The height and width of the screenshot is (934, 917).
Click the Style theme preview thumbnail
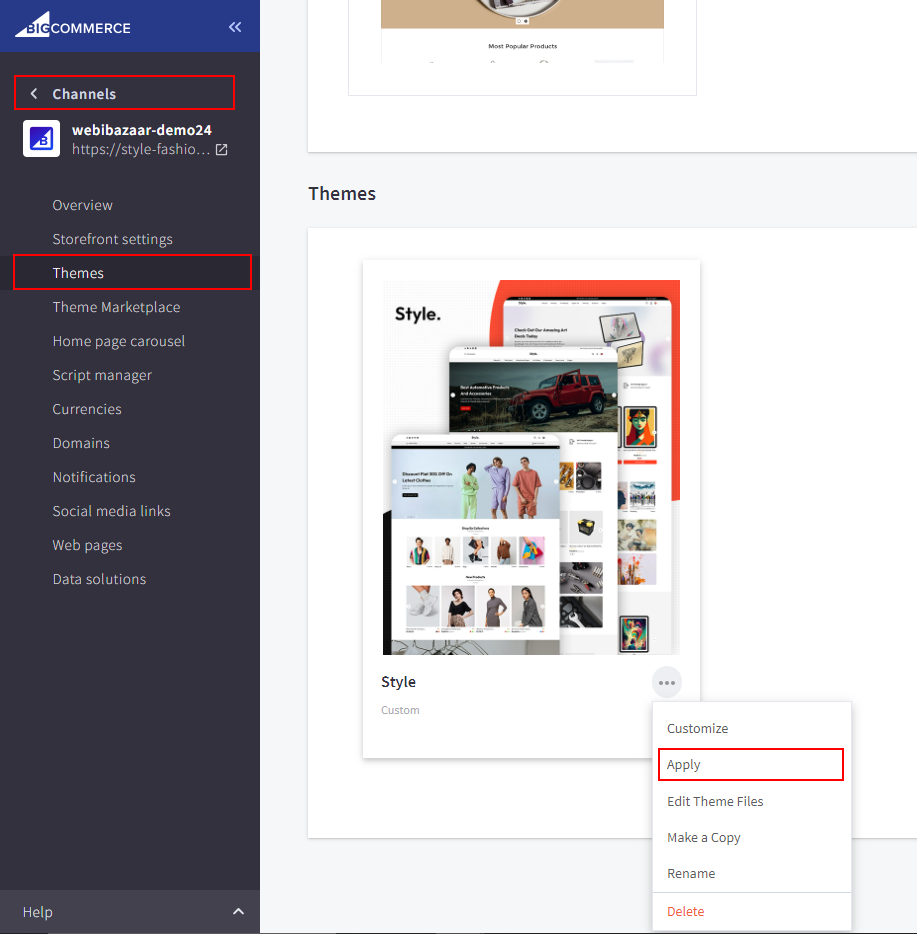[531, 467]
